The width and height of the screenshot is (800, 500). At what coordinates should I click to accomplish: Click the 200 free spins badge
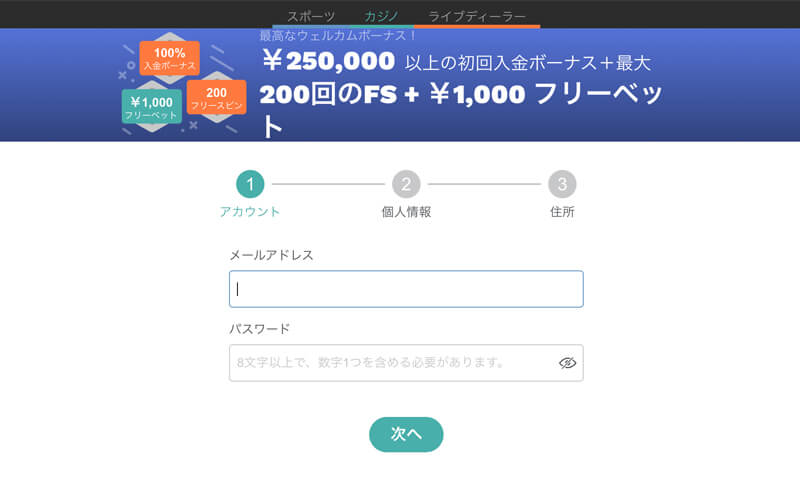tap(216, 97)
